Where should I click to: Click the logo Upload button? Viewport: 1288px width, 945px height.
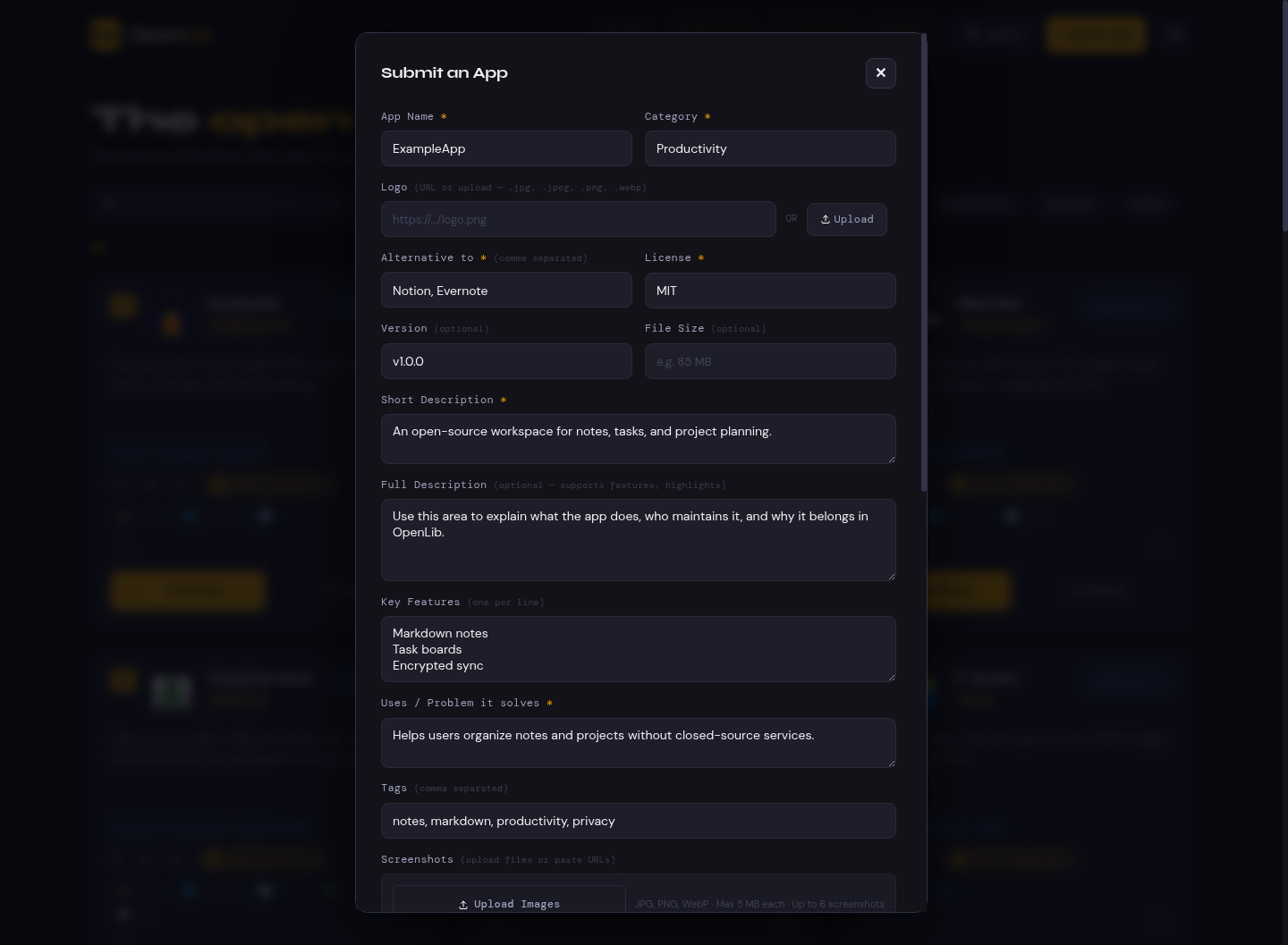pos(846,219)
